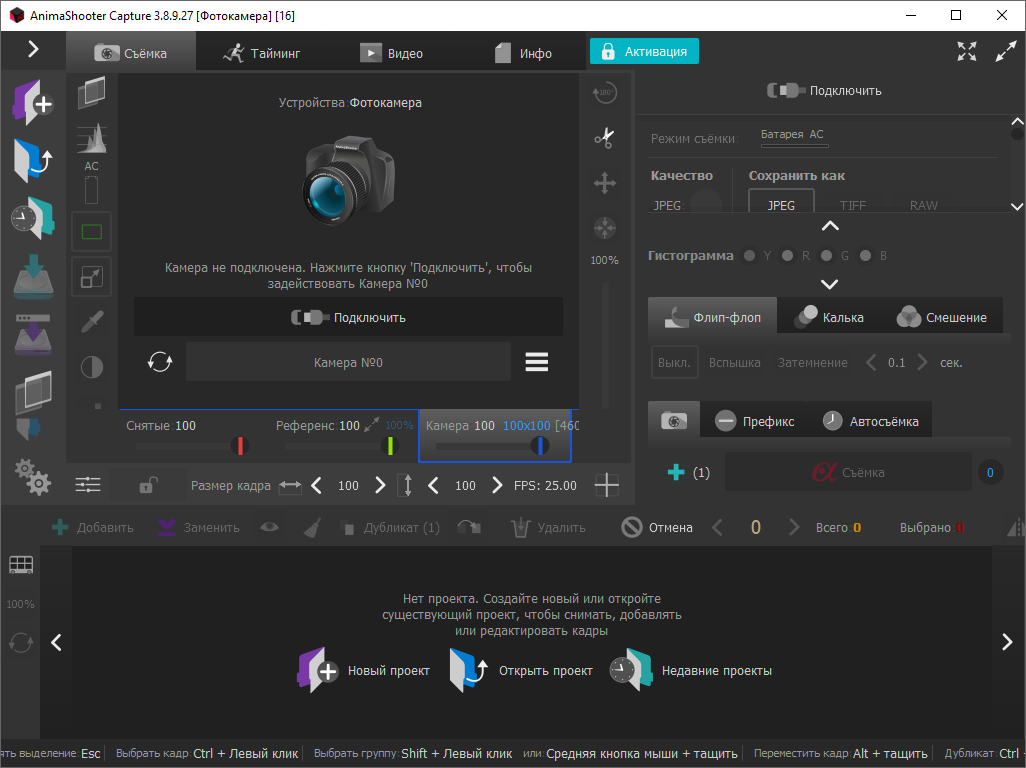Viewport: 1026px width, 768px height.
Task: Open the settings gears icon
Action: pos(33,476)
